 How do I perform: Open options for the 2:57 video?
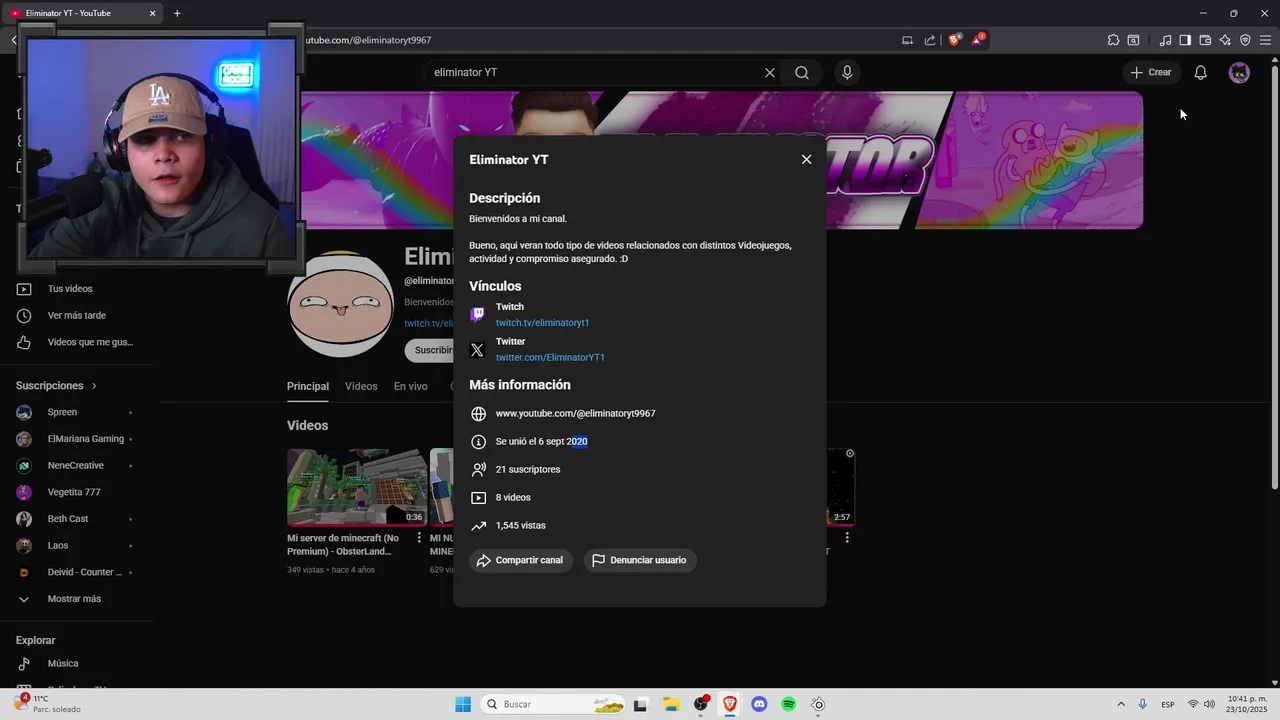847,537
